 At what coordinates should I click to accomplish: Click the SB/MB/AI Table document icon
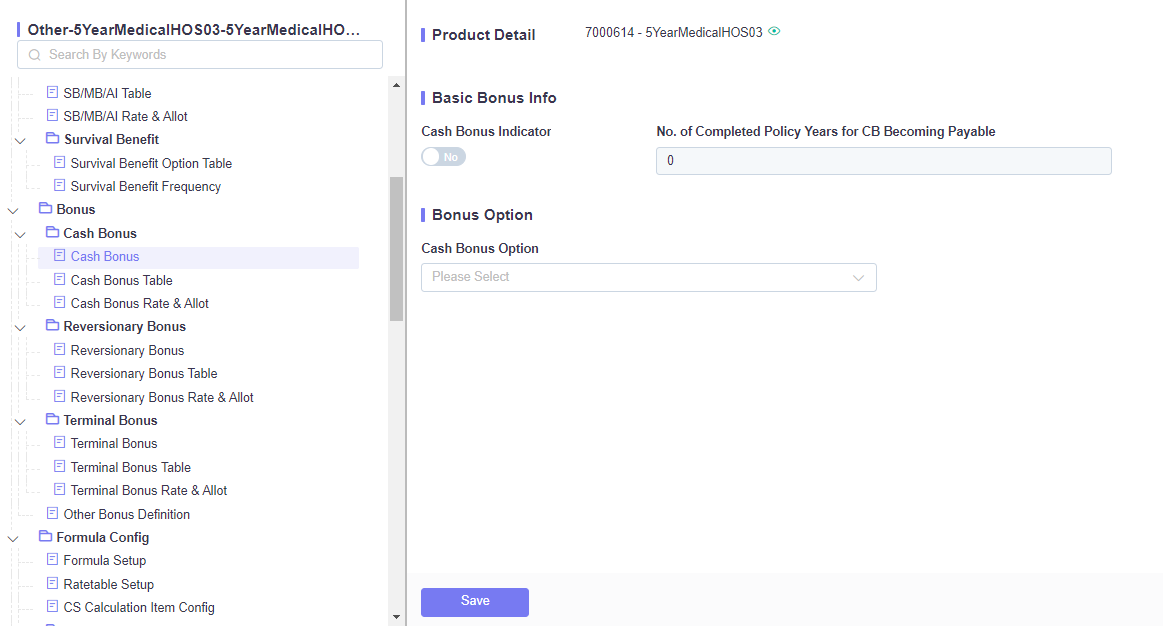pos(52,92)
